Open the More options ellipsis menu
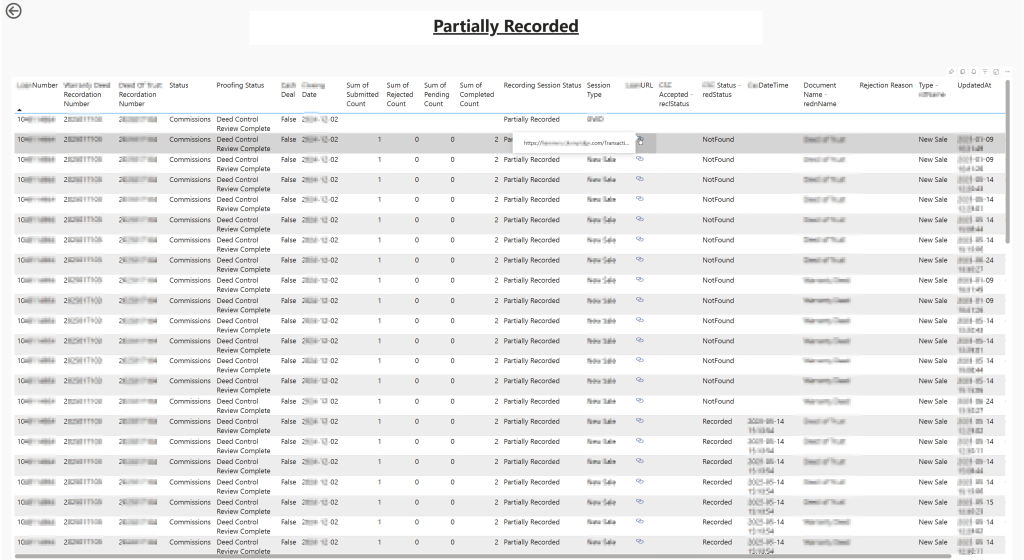Screen dimensions: 1024x560 (1007, 72)
